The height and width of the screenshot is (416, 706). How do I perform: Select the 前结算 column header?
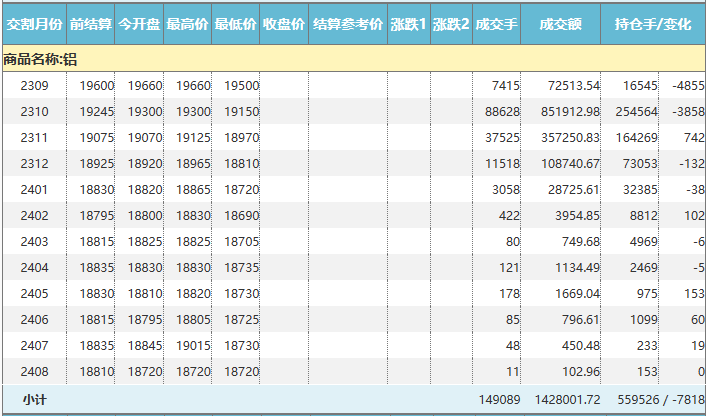coord(91,23)
